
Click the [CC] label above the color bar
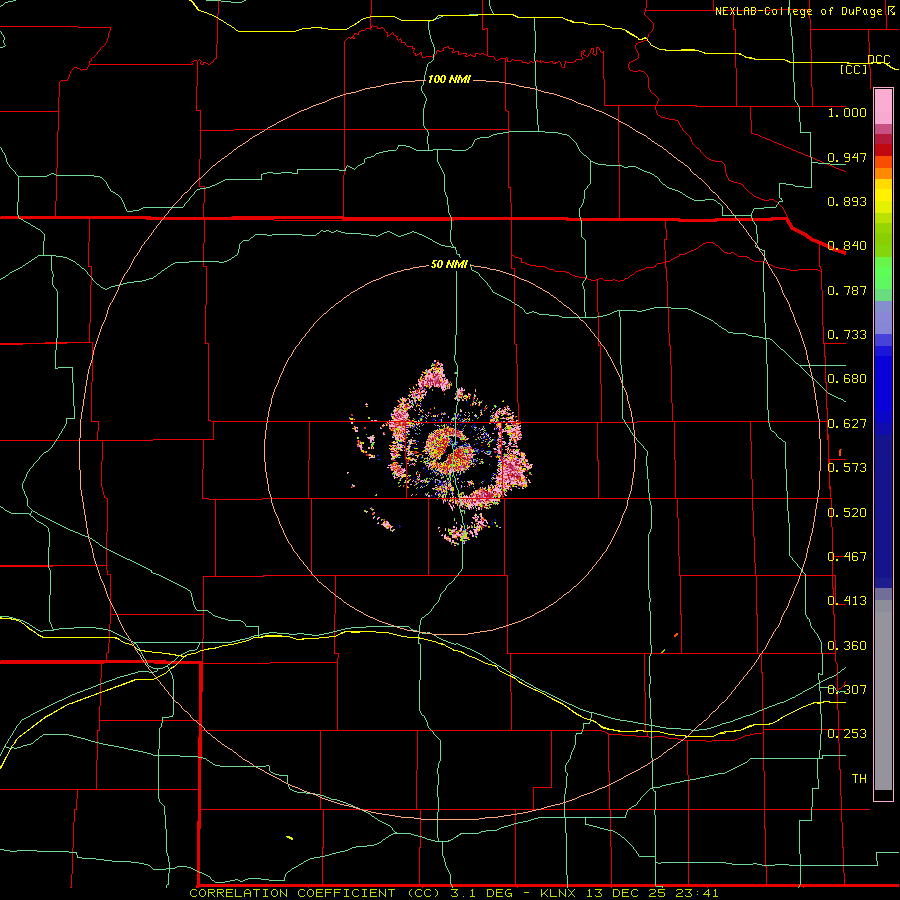(853, 69)
